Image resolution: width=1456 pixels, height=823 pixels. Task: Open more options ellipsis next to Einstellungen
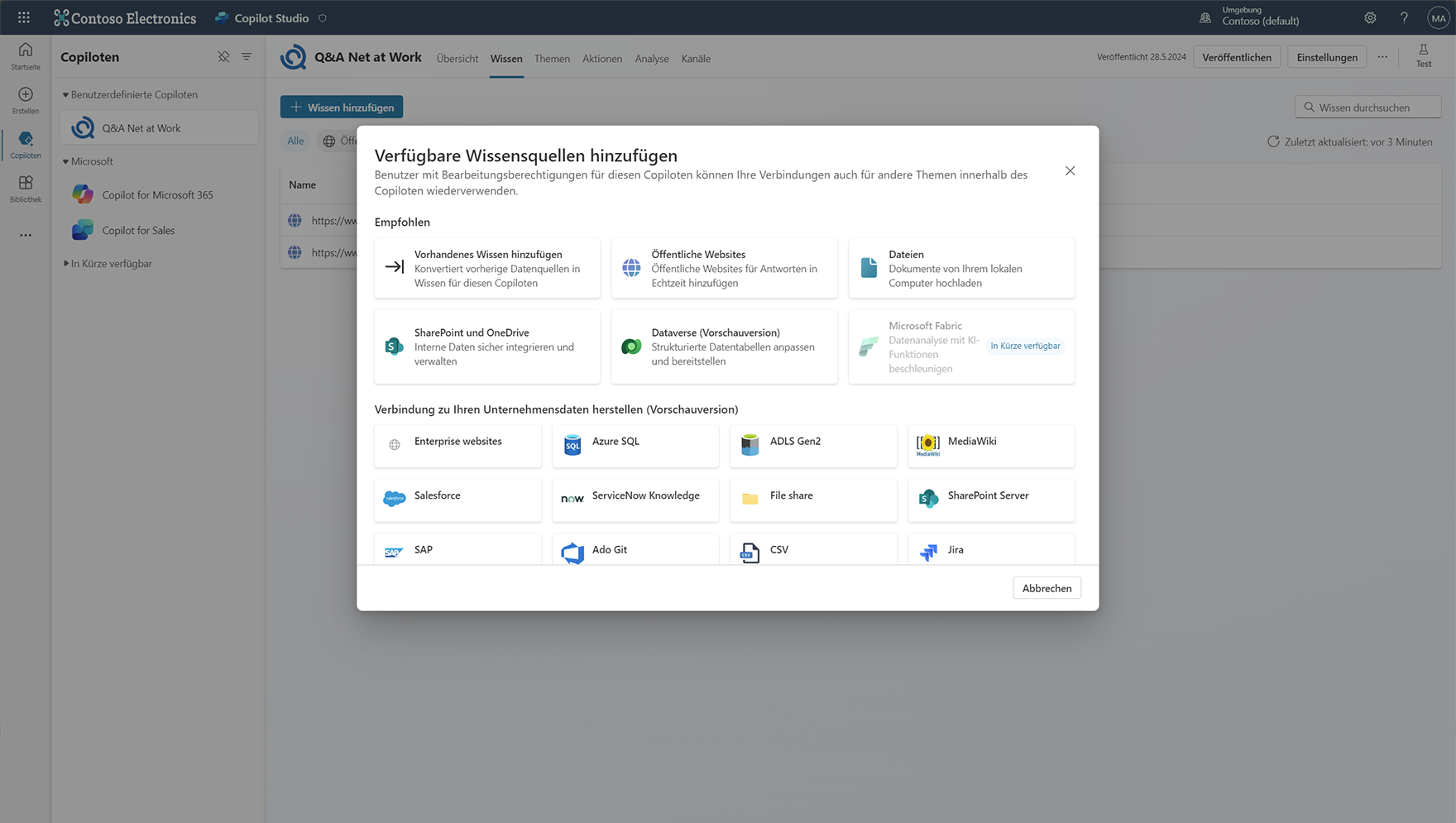click(1382, 57)
